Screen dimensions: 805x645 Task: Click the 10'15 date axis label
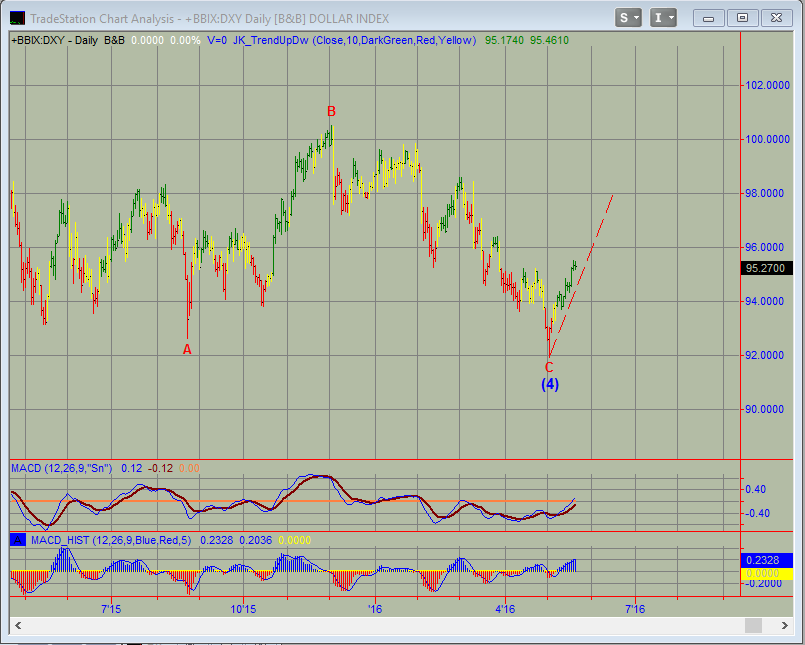[243, 610]
